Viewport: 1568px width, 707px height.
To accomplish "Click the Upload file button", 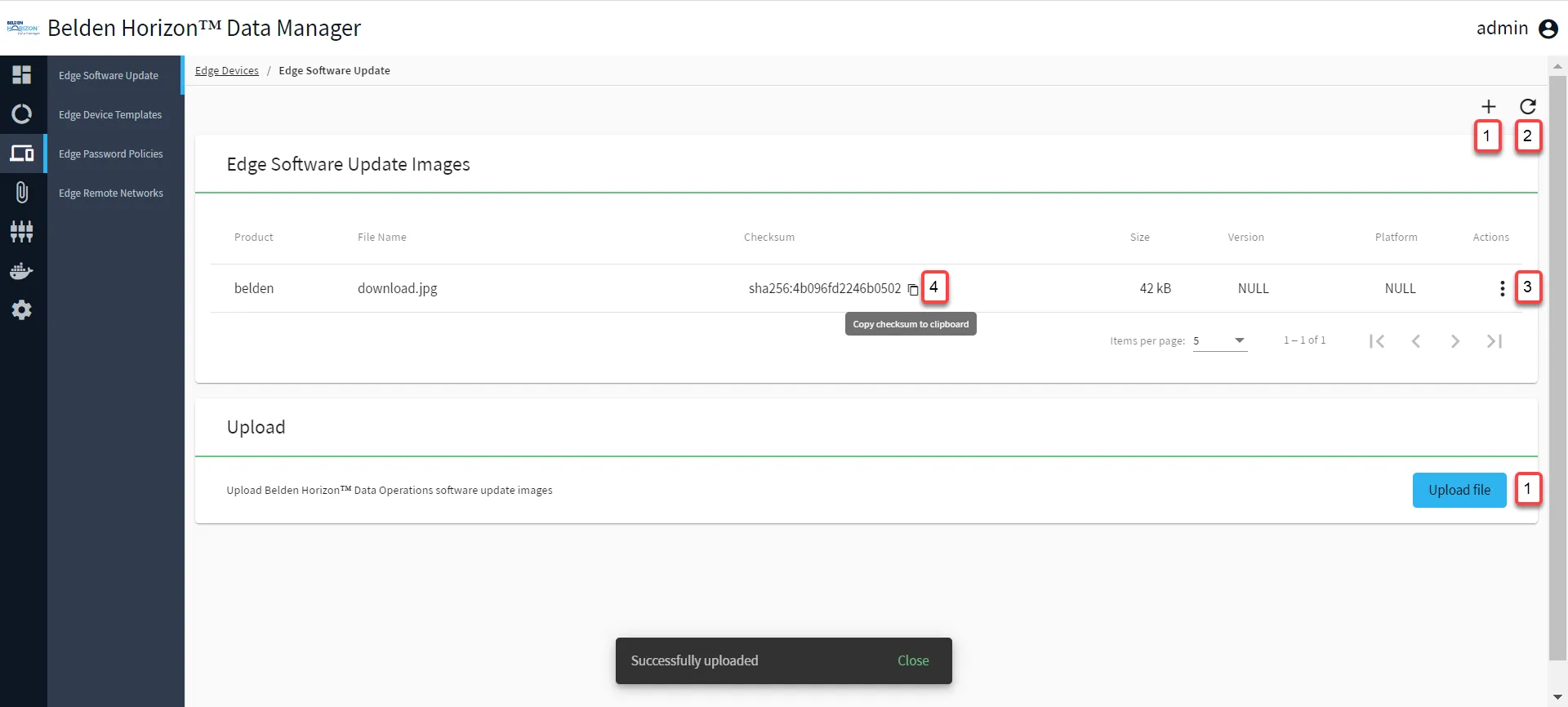I will tap(1459, 490).
